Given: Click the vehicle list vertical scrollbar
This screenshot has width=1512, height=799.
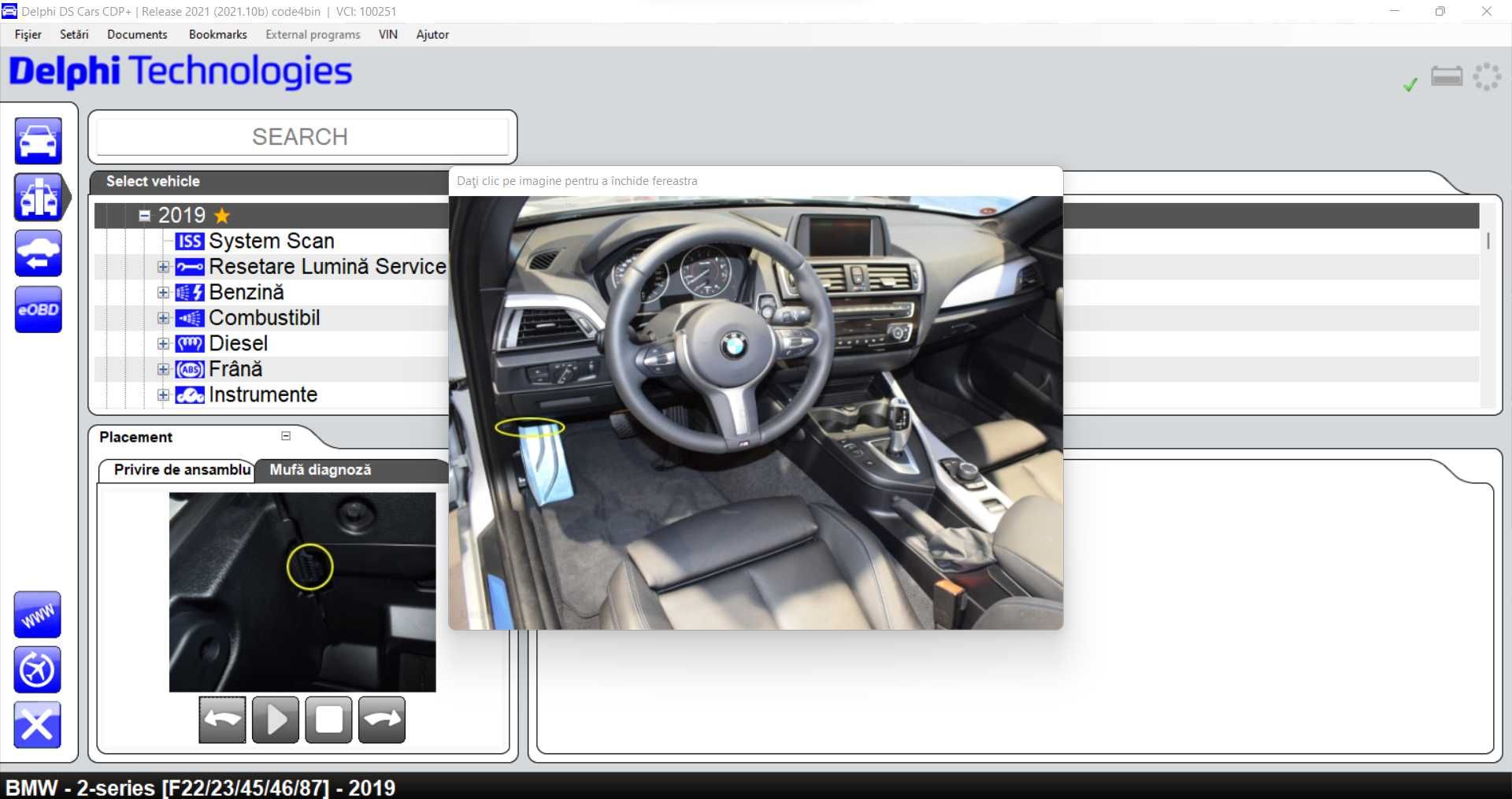Looking at the screenshot, I should [x=1488, y=241].
